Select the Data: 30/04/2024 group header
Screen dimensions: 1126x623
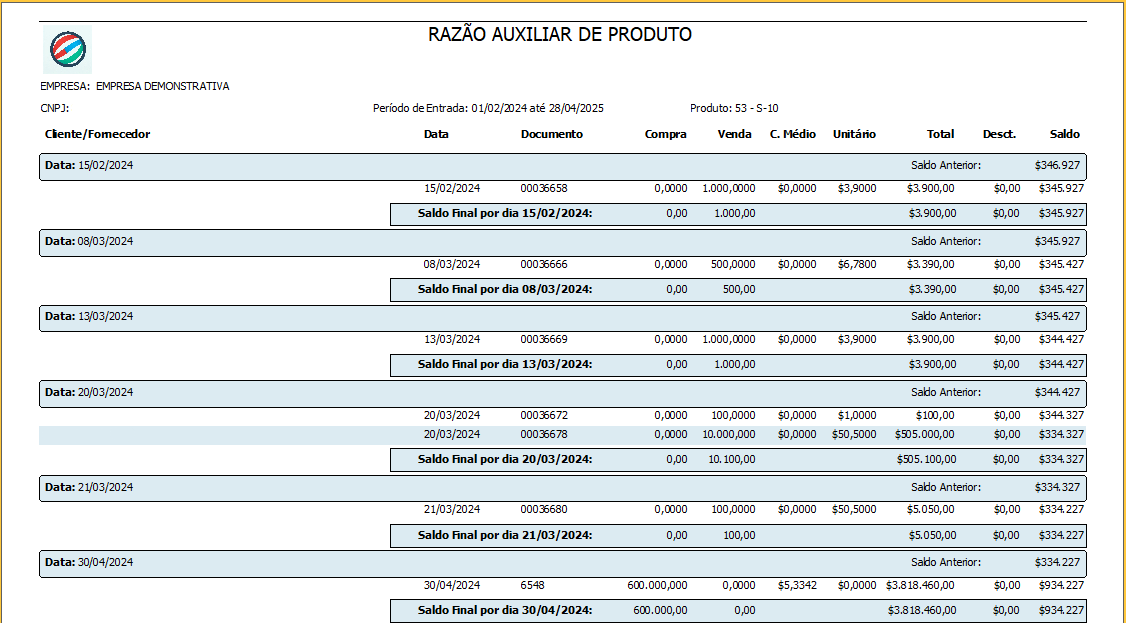pyautogui.click(x=89, y=562)
